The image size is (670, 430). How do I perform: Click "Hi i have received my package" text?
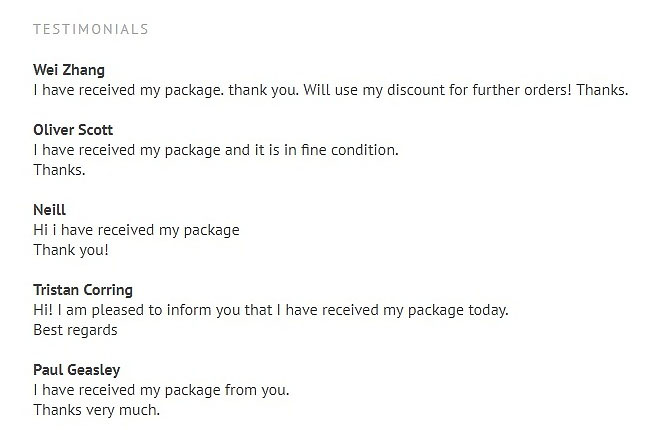pos(136,230)
